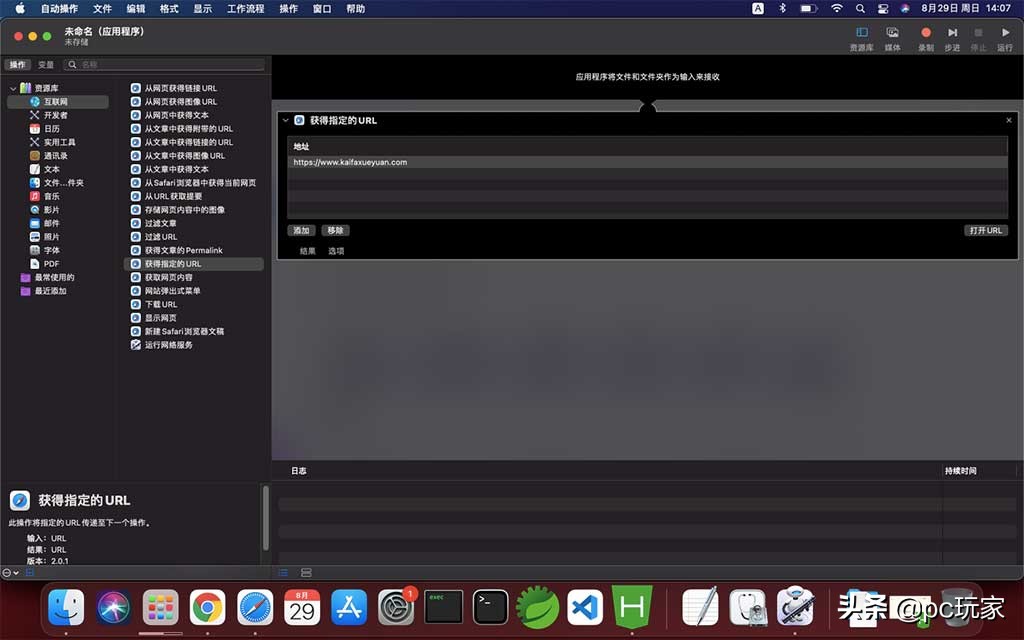Click the 添加 button to add URL
This screenshot has width=1024, height=640.
(301, 230)
